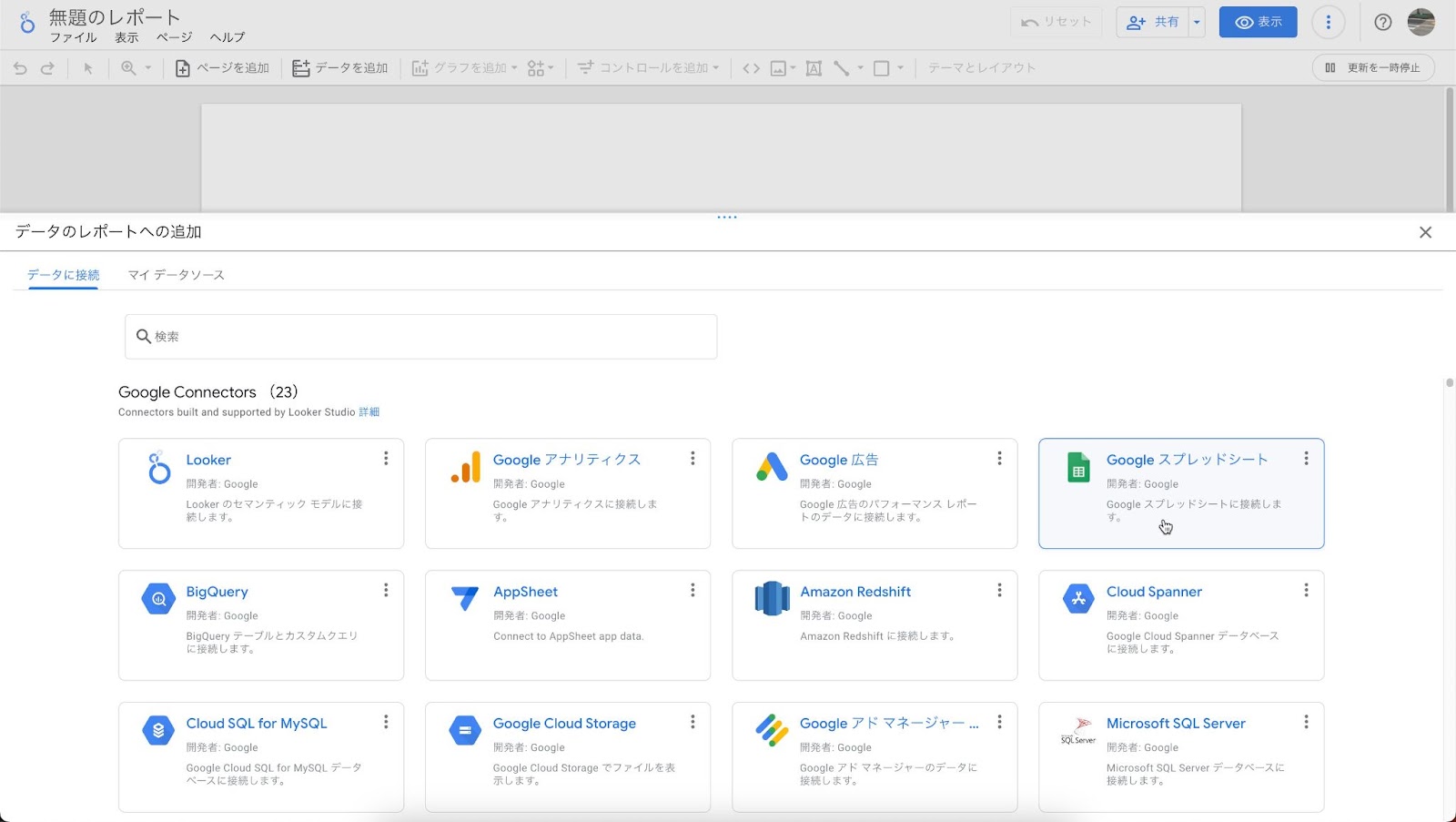Click the blue 表示 view button

click(1258, 22)
